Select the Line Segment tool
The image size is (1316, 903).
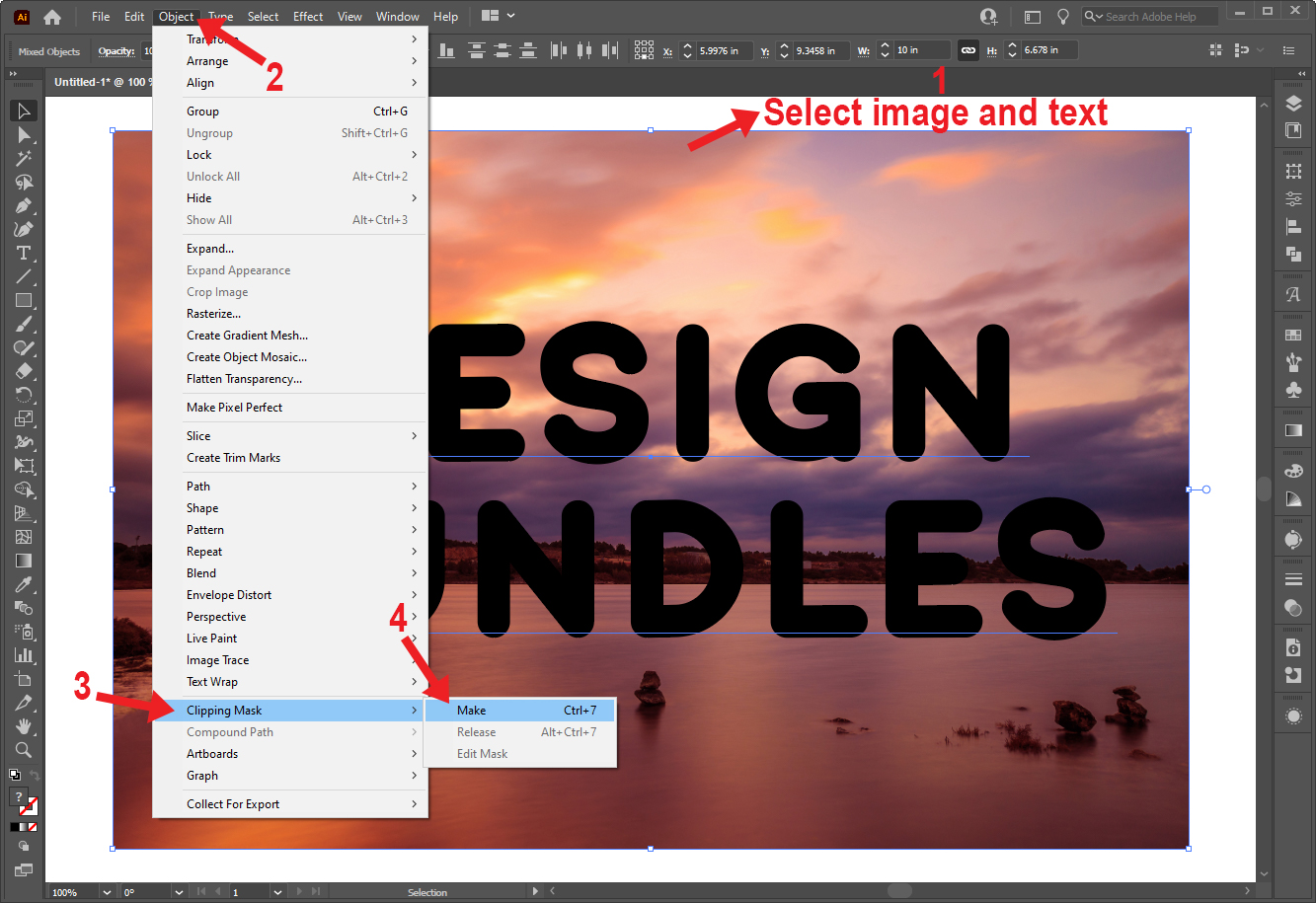24,276
